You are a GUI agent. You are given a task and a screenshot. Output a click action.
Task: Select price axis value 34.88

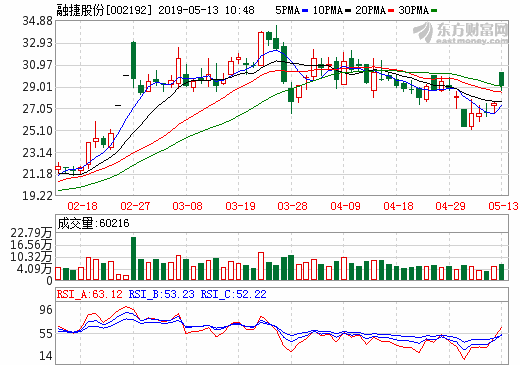[37, 21]
